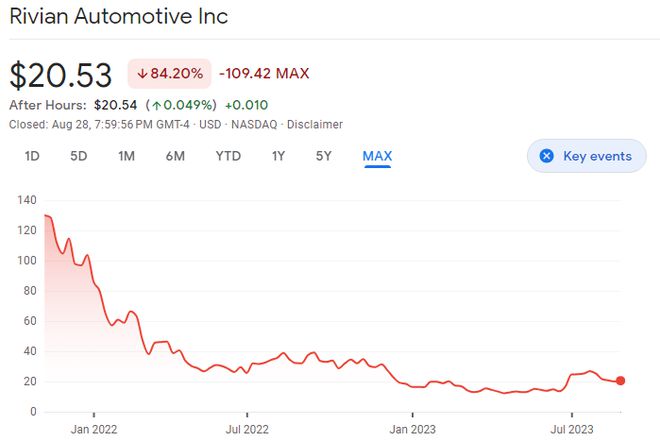Switch to the 5D time range

point(79,156)
